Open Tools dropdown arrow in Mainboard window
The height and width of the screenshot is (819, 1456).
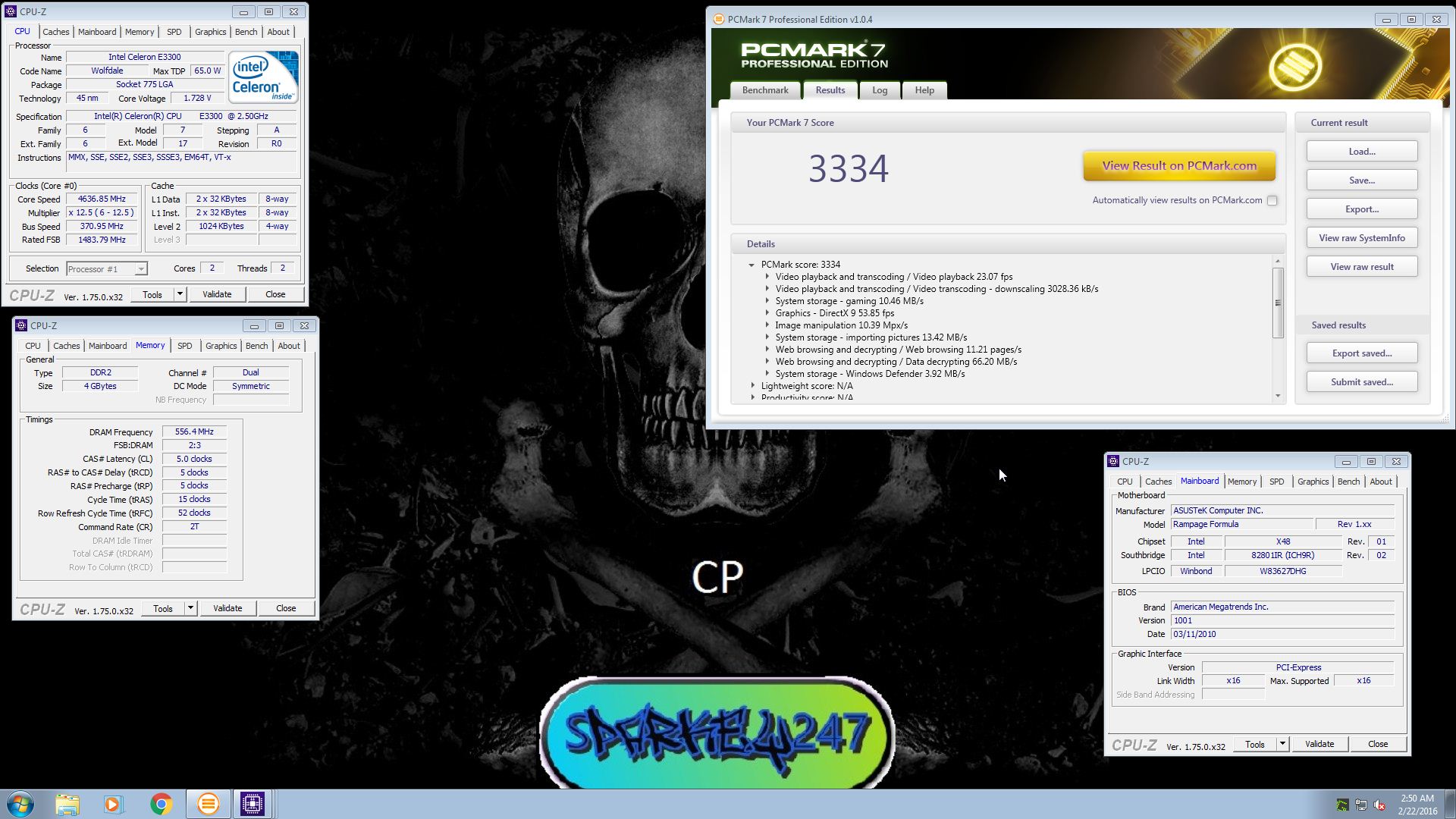[1282, 744]
